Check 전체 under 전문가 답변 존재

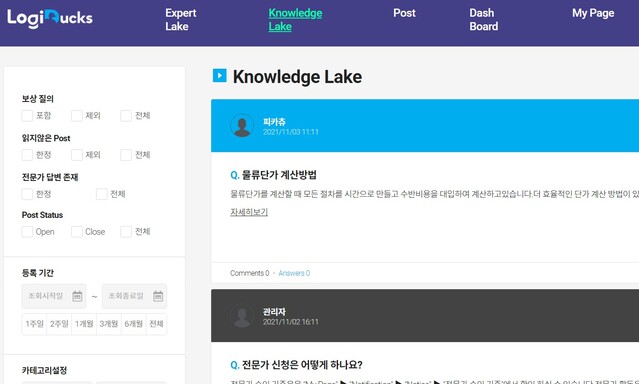101,194
